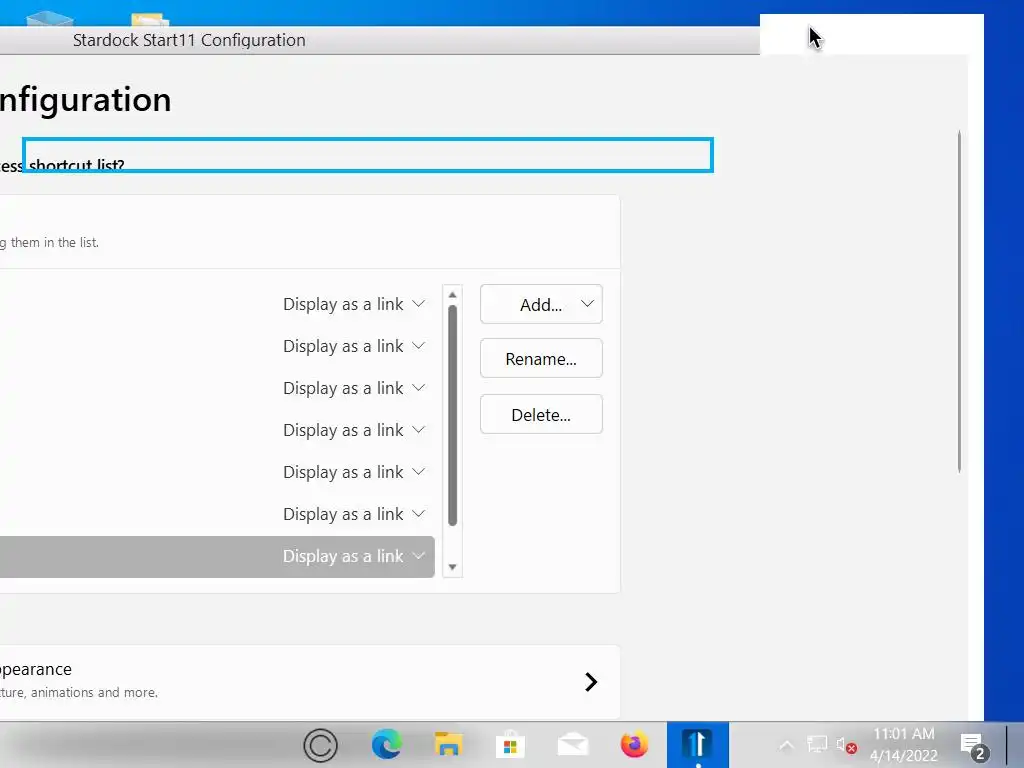Open the Mail app in the taskbar

coord(573,744)
